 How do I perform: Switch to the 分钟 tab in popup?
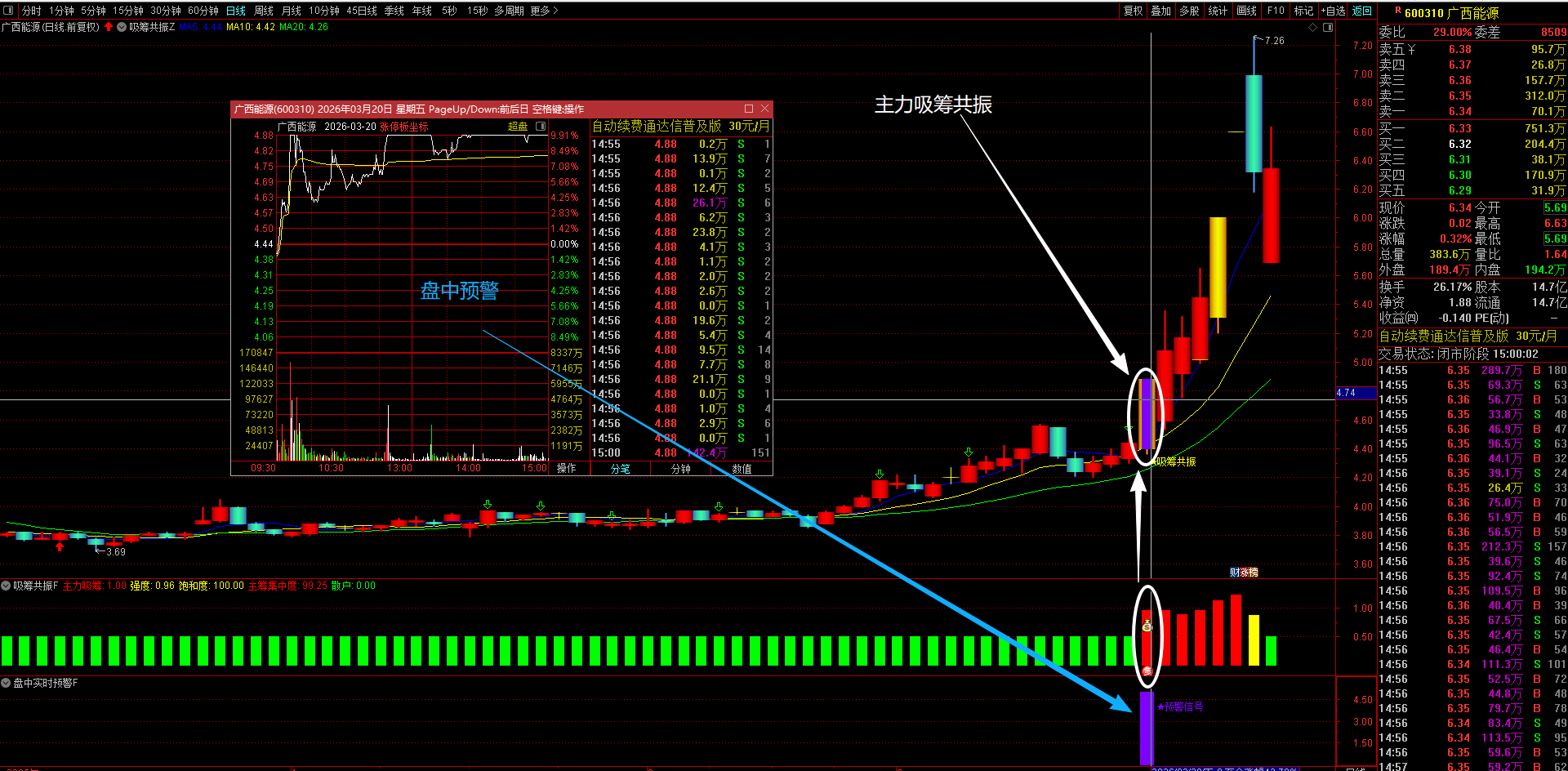tap(681, 469)
